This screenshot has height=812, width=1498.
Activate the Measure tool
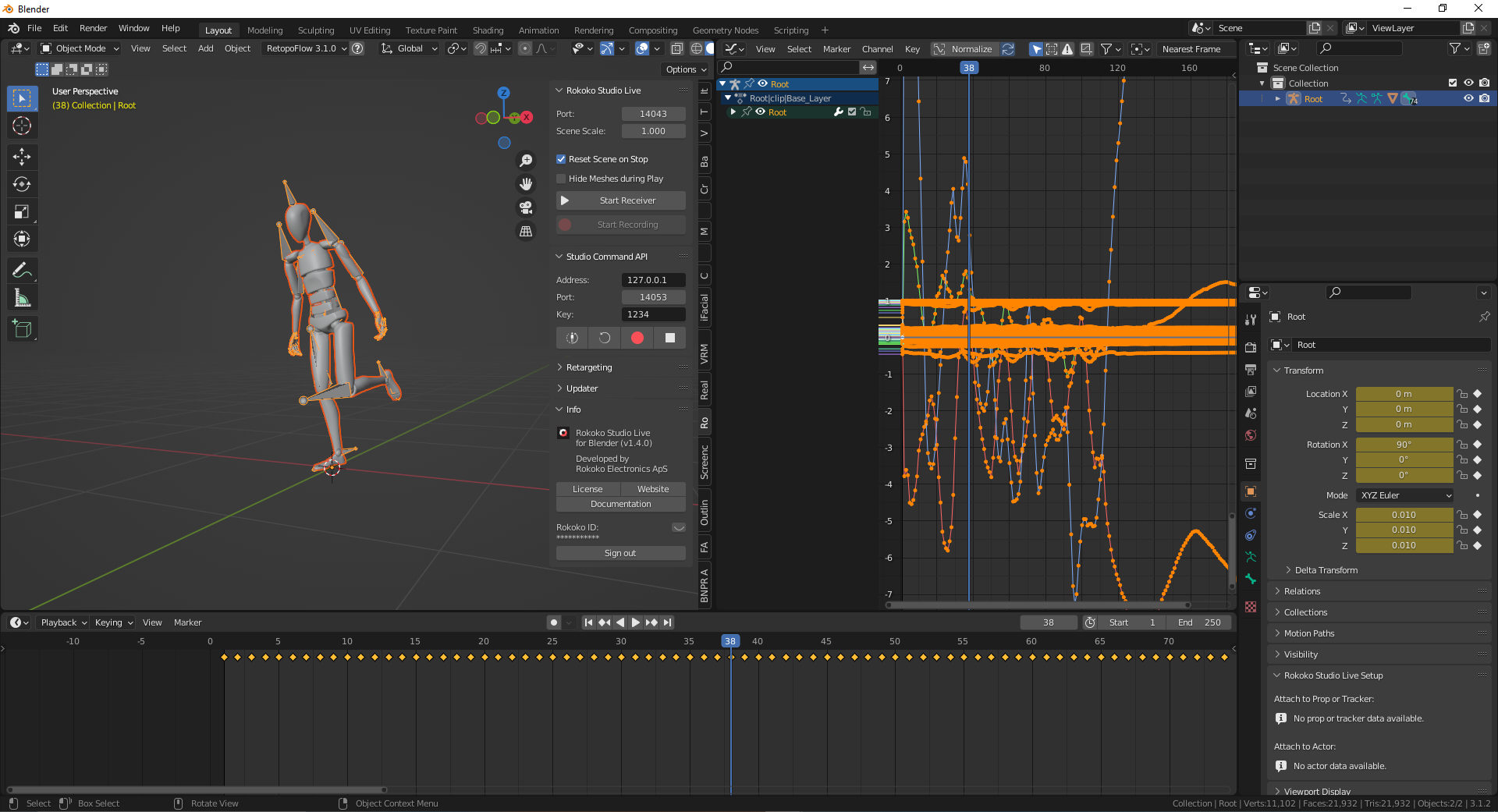[x=22, y=297]
